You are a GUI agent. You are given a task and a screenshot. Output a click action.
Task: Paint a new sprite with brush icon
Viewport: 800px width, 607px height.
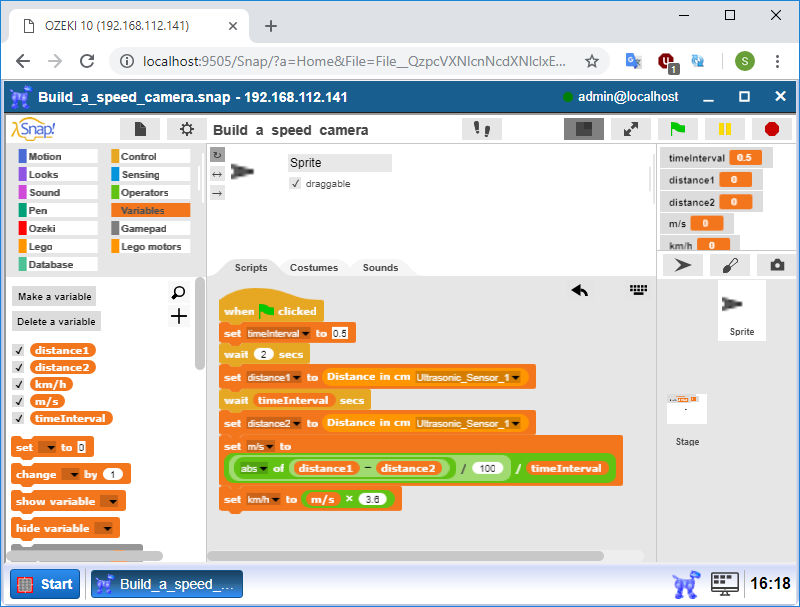coord(730,265)
